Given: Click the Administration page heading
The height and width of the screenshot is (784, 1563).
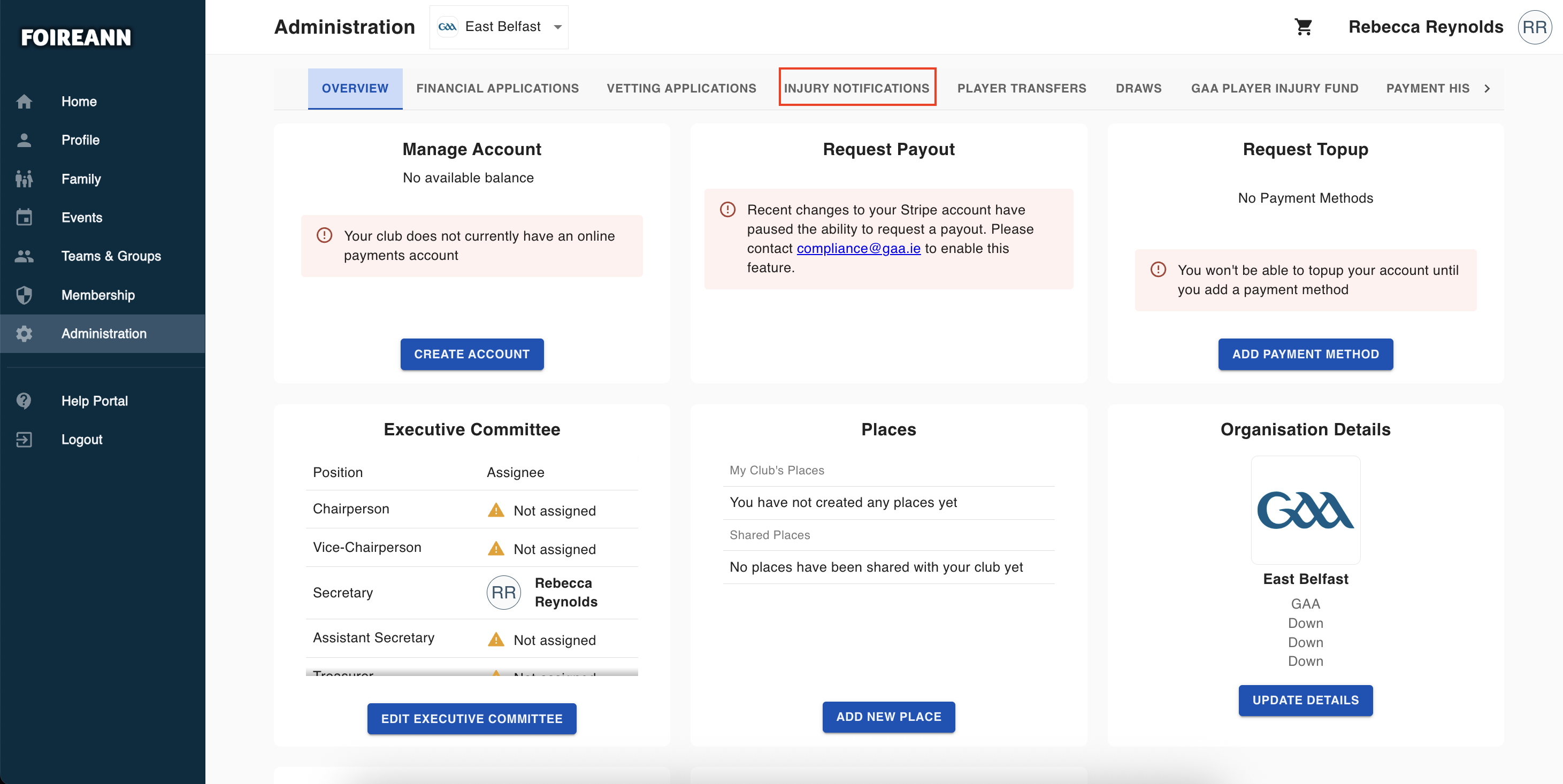Looking at the screenshot, I should pos(344,27).
